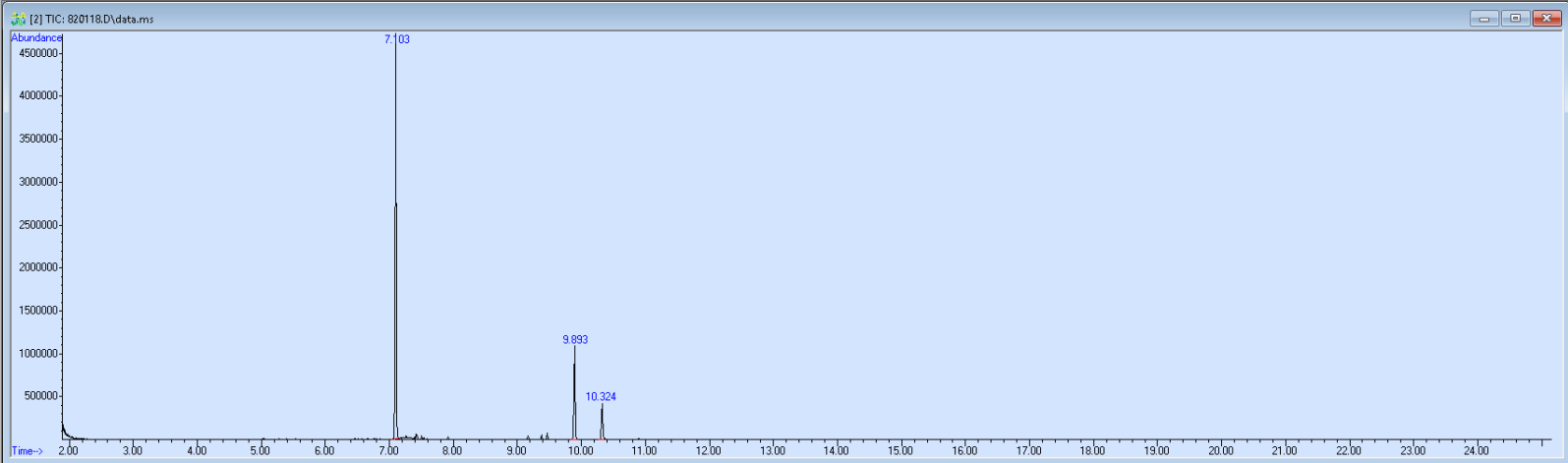Click the 12.00 time axis value
The image size is (1568, 463).
(x=708, y=451)
